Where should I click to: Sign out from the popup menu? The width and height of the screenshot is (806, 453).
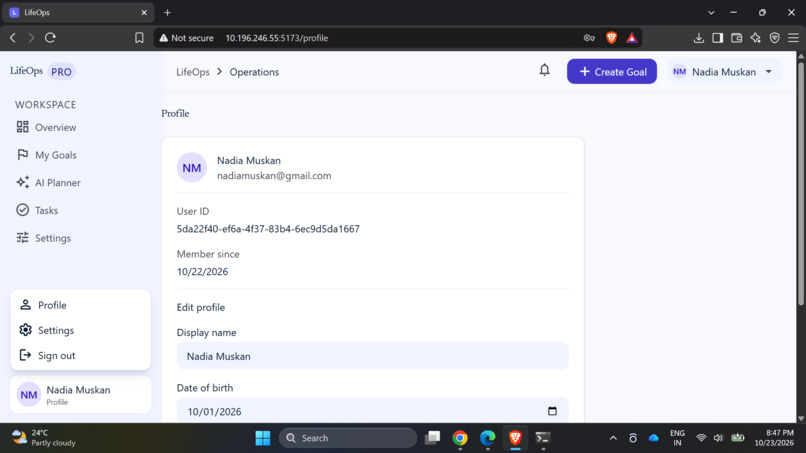tap(81, 355)
